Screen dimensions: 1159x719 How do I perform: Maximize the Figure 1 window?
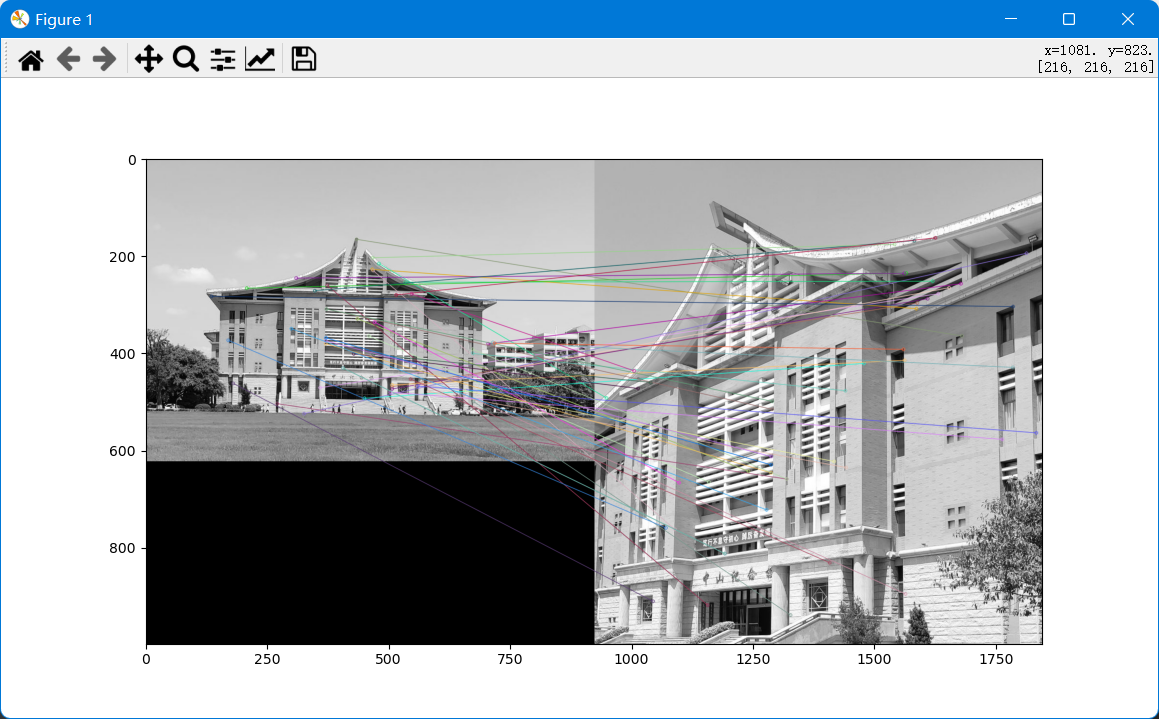pyautogui.click(x=1069, y=19)
